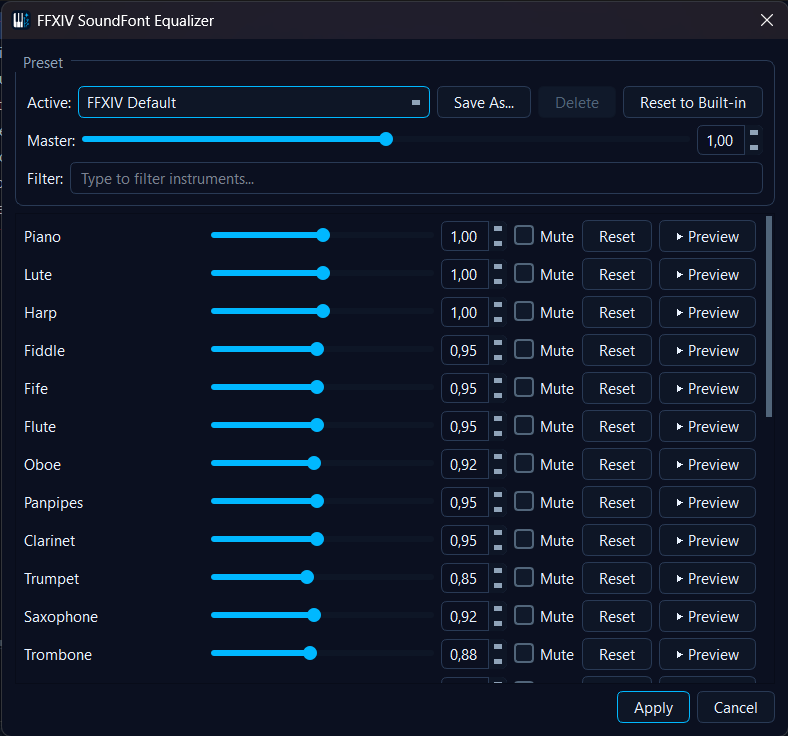The width and height of the screenshot is (788, 736).
Task: Click the Master volume slider handle
Action: (386, 139)
